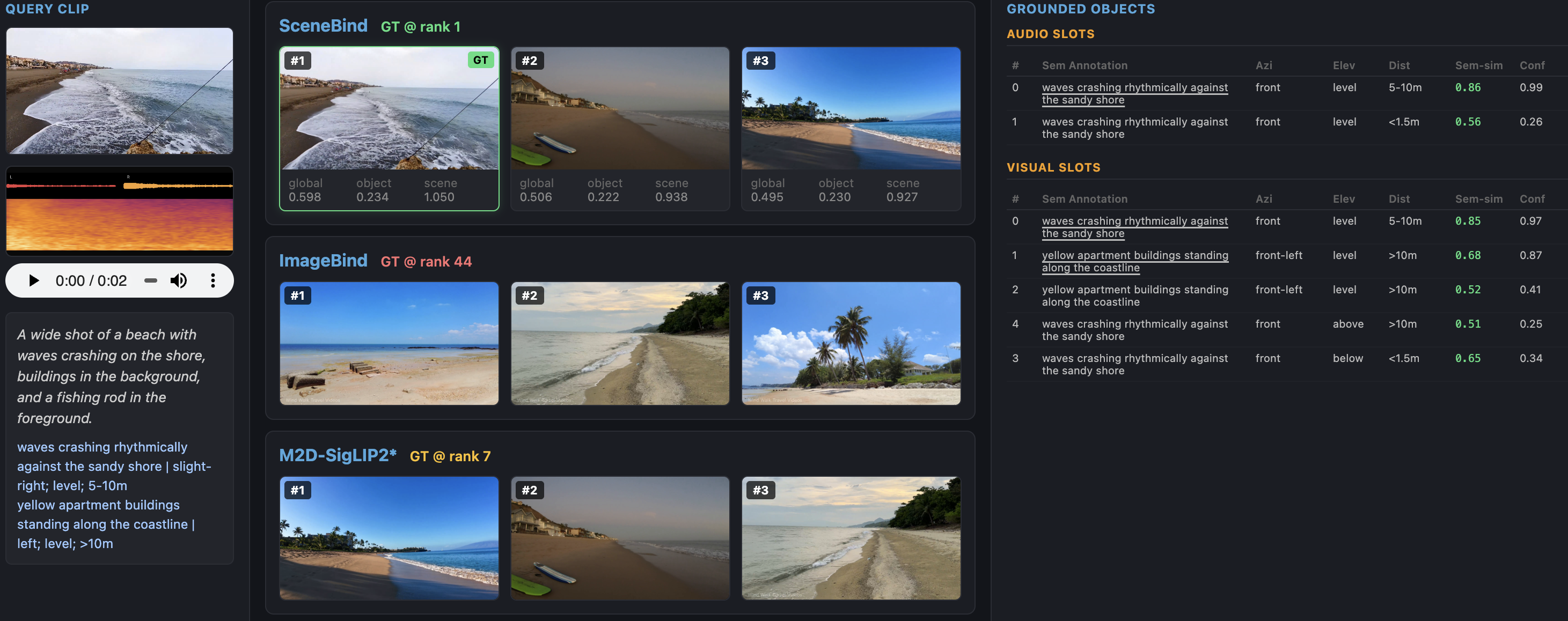Open SceneBind rank #3 result thumbnail

coord(851,108)
